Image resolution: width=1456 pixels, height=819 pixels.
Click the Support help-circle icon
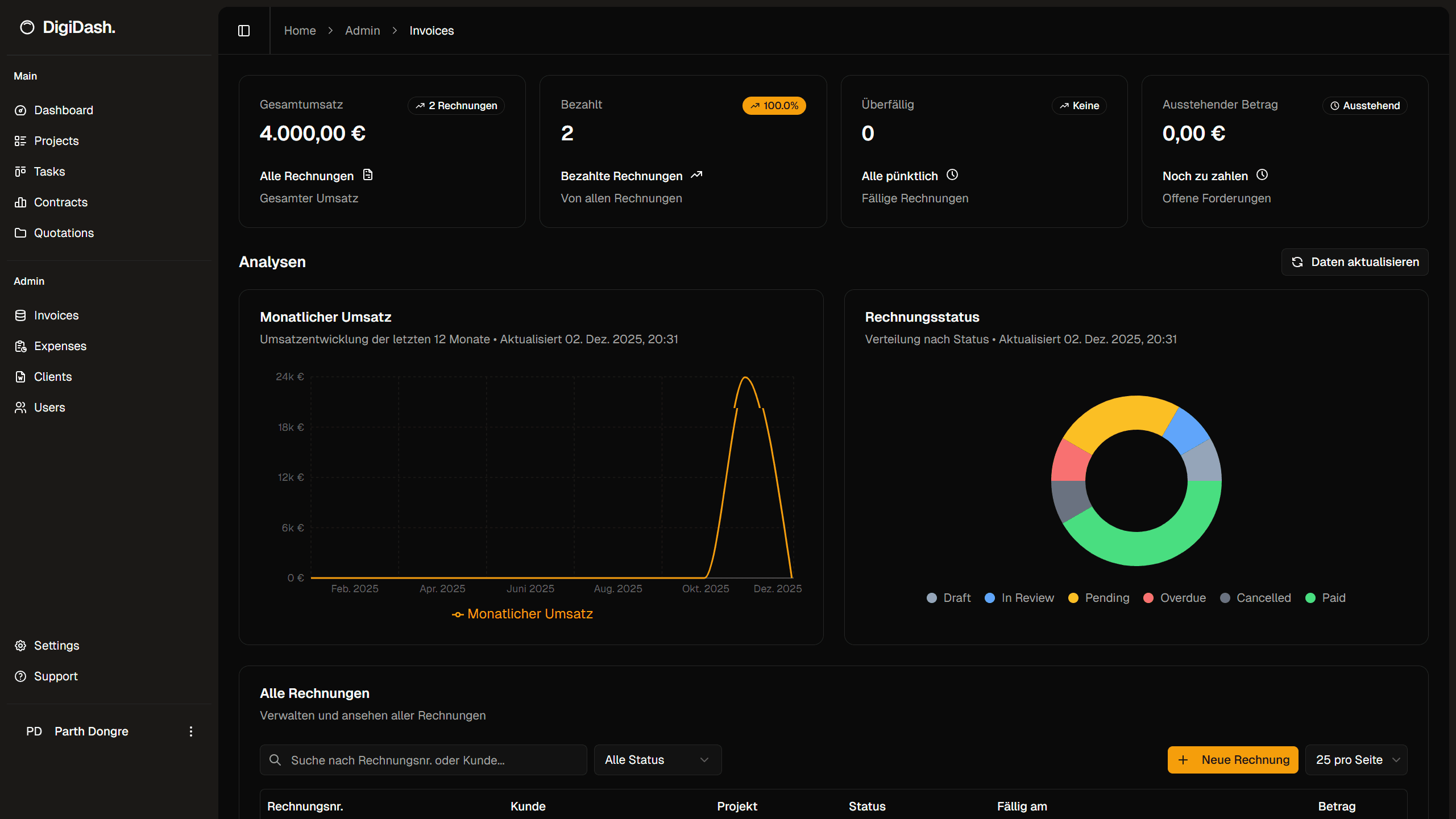click(20, 676)
